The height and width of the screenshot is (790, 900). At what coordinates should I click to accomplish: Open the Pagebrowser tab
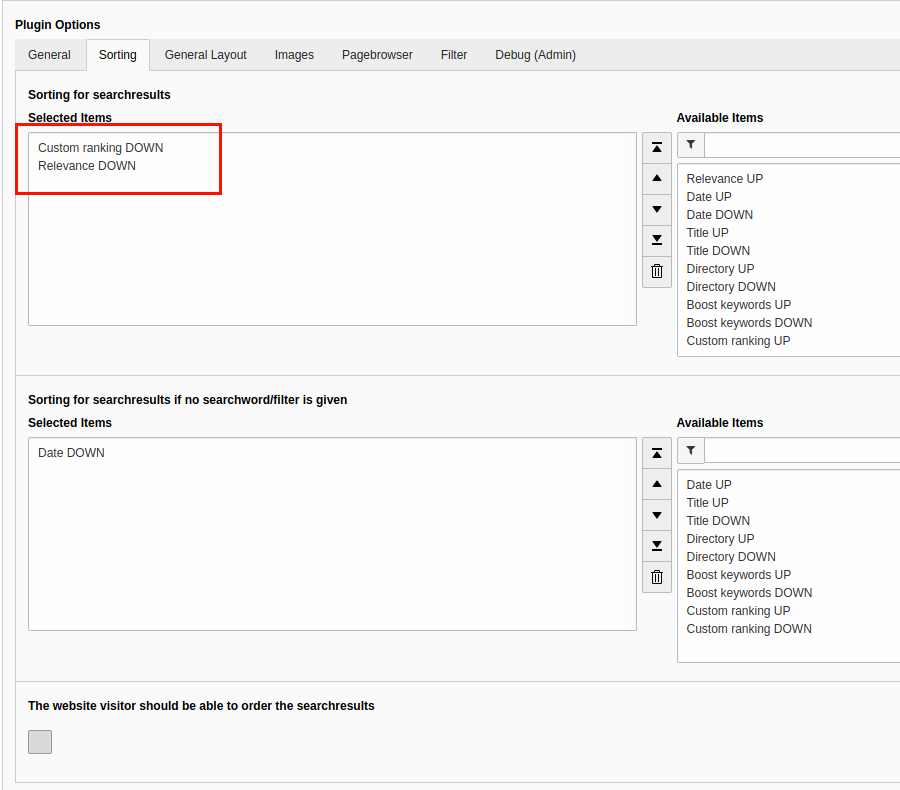click(x=377, y=55)
